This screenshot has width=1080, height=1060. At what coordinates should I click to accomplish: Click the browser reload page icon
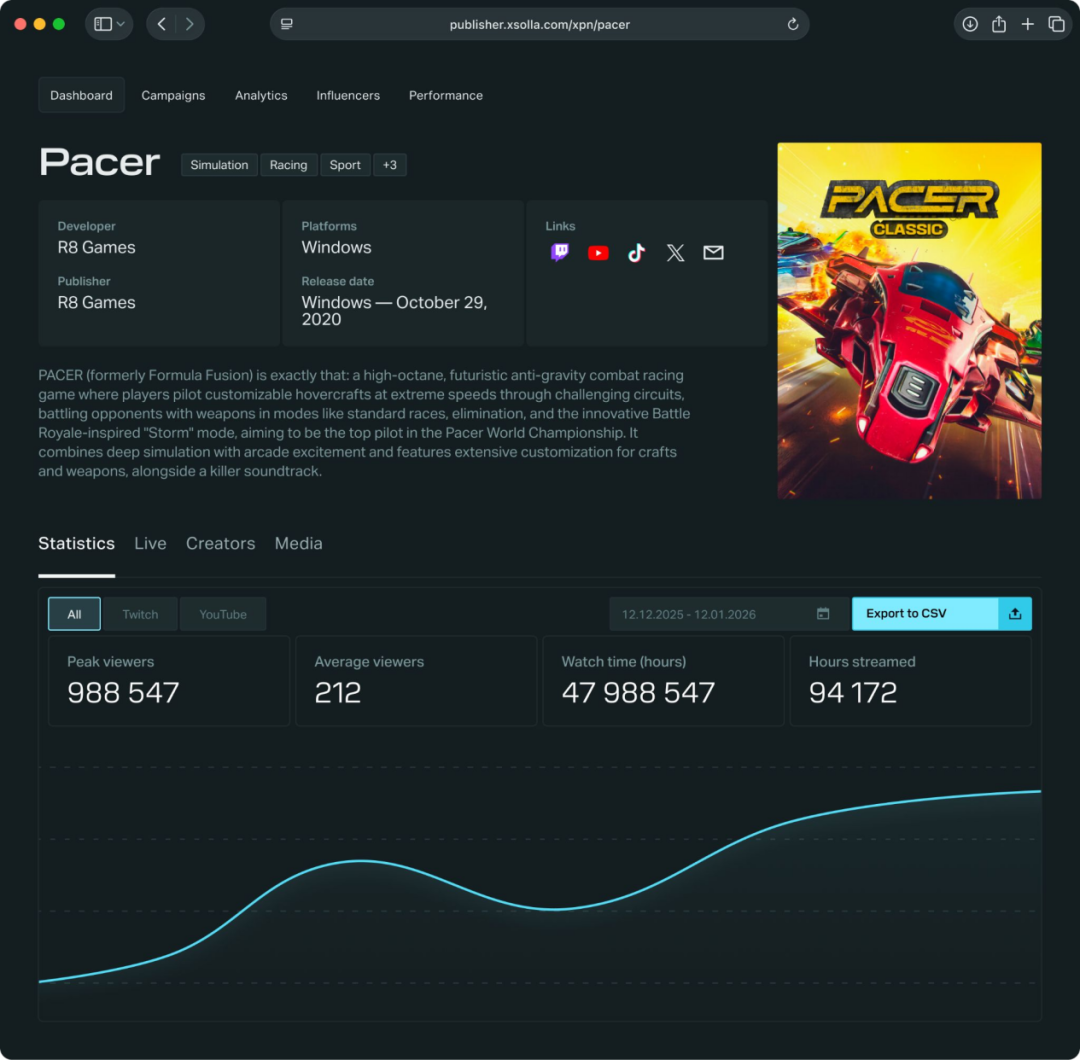pos(793,24)
